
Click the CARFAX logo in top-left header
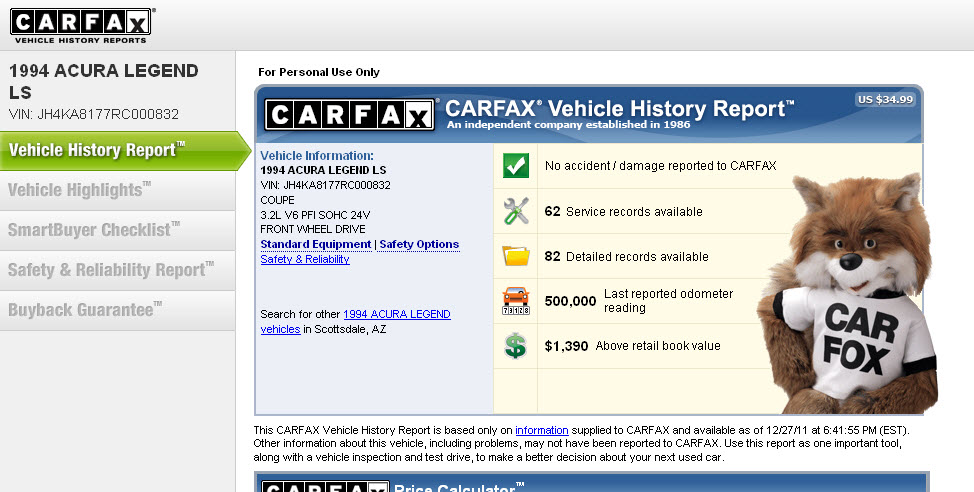[82, 25]
